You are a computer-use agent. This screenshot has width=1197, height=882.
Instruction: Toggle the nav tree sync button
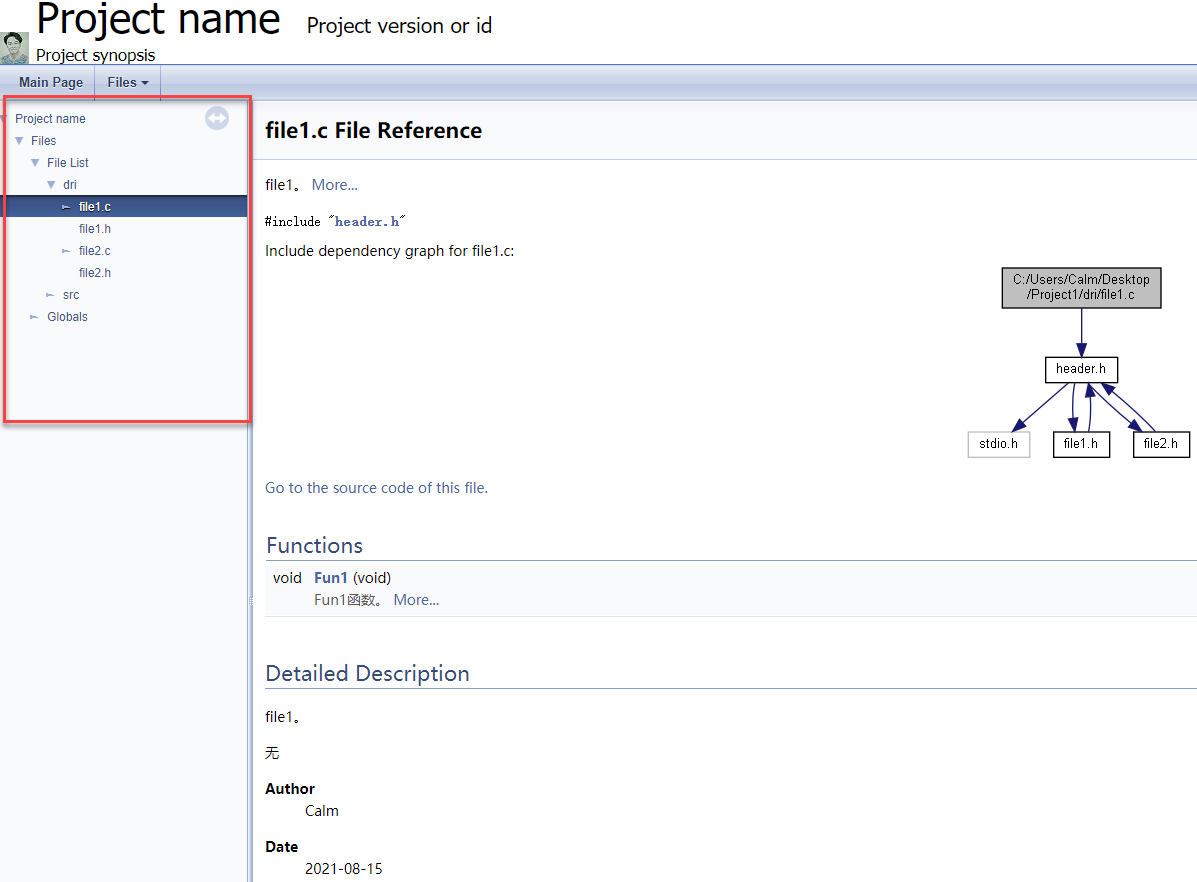(217, 118)
